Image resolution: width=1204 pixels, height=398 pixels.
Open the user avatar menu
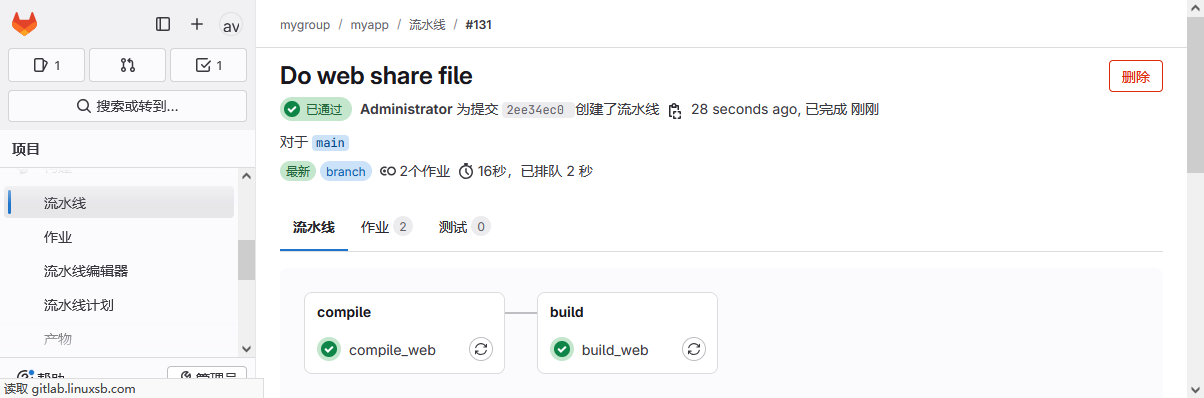coord(231,25)
